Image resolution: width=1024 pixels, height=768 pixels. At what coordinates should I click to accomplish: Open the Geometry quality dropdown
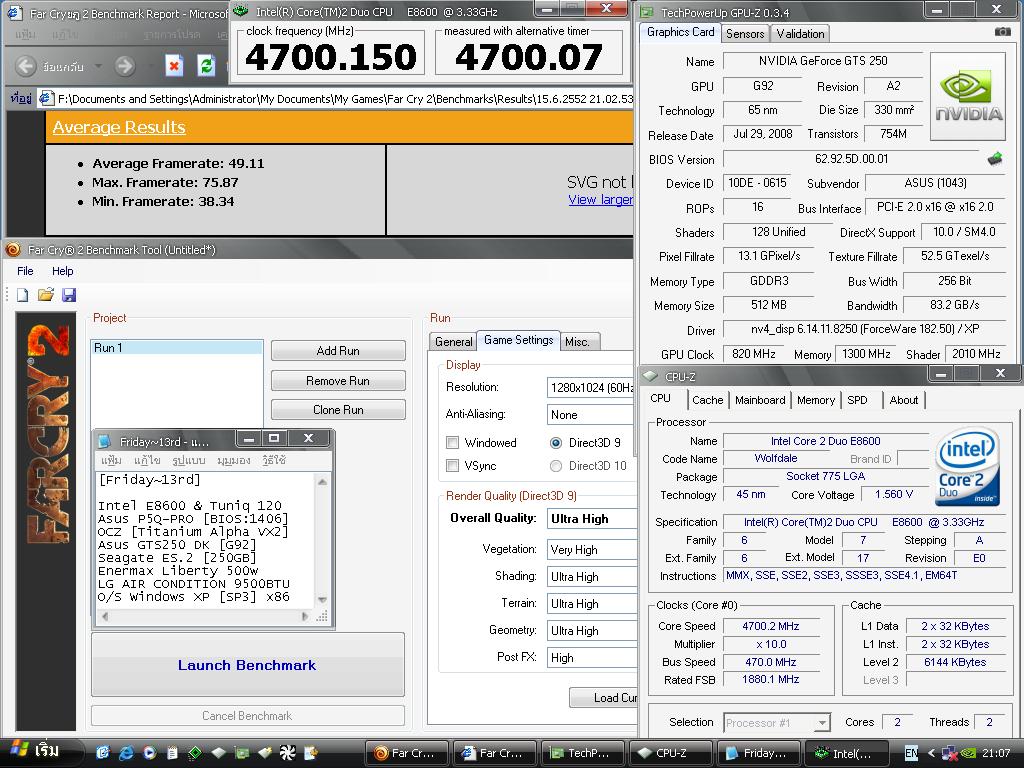pos(590,631)
